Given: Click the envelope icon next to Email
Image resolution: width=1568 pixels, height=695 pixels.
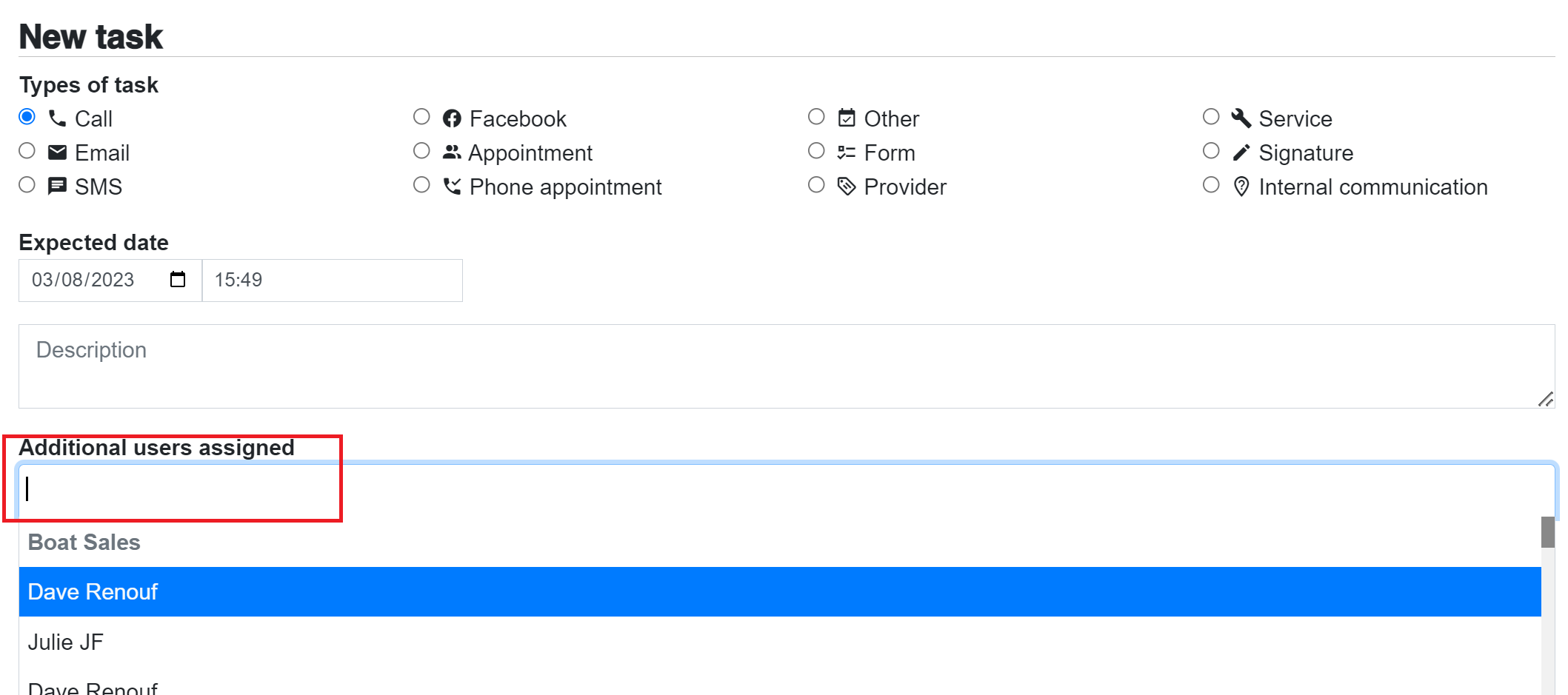Looking at the screenshot, I should (x=57, y=152).
